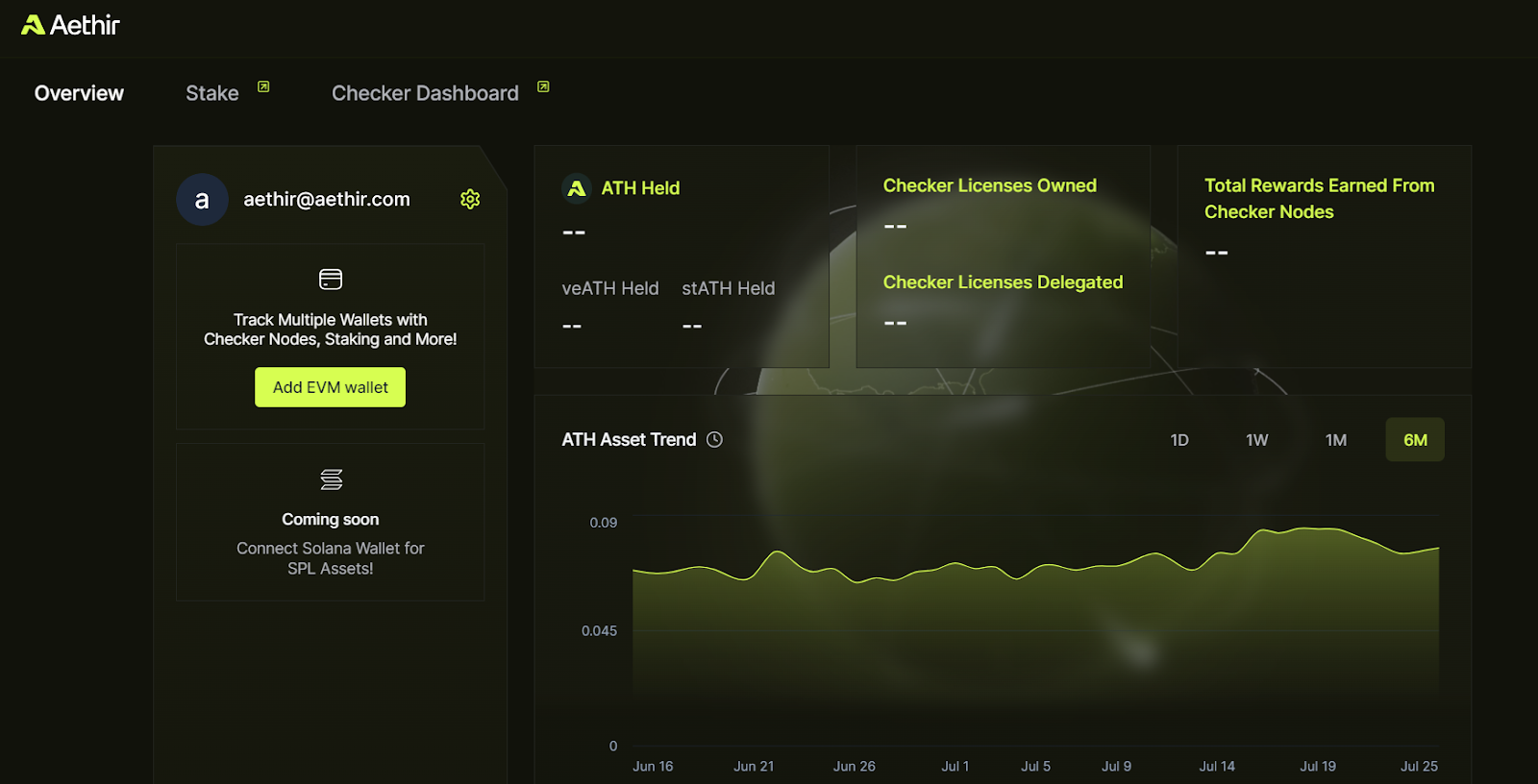Click the veATH Held label
This screenshot has width=1538, height=784.
pos(610,288)
